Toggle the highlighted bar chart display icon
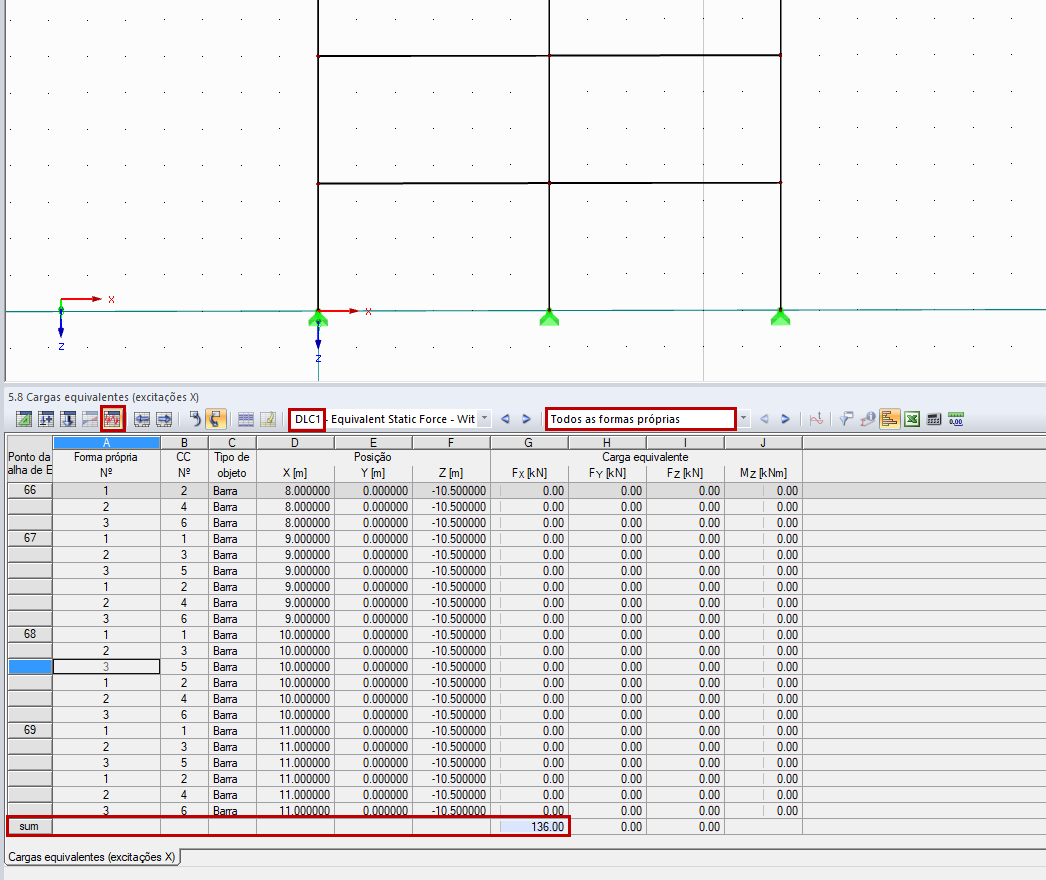The image size is (1046, 880). 890,419
